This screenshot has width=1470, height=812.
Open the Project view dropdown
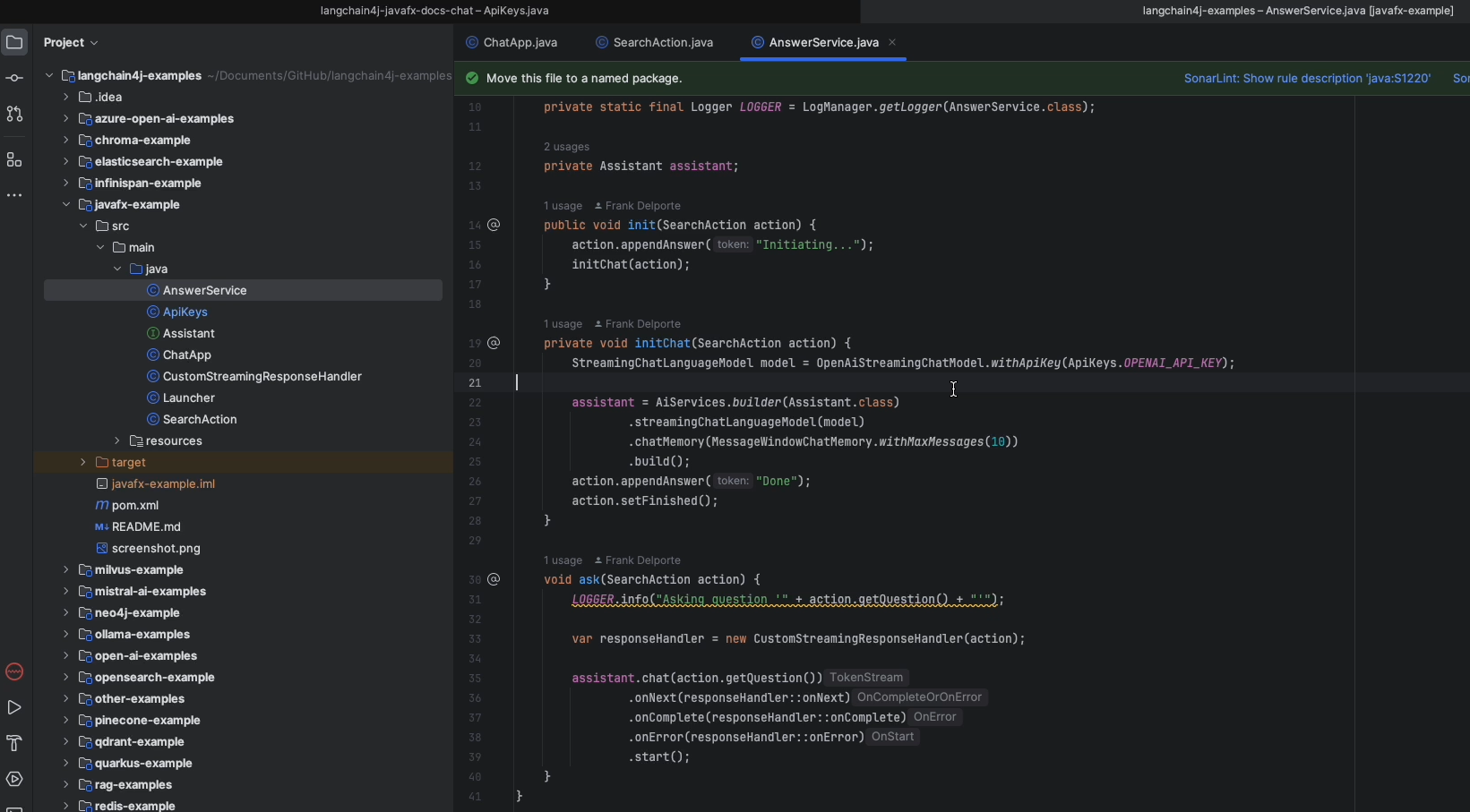click(71, 42)
